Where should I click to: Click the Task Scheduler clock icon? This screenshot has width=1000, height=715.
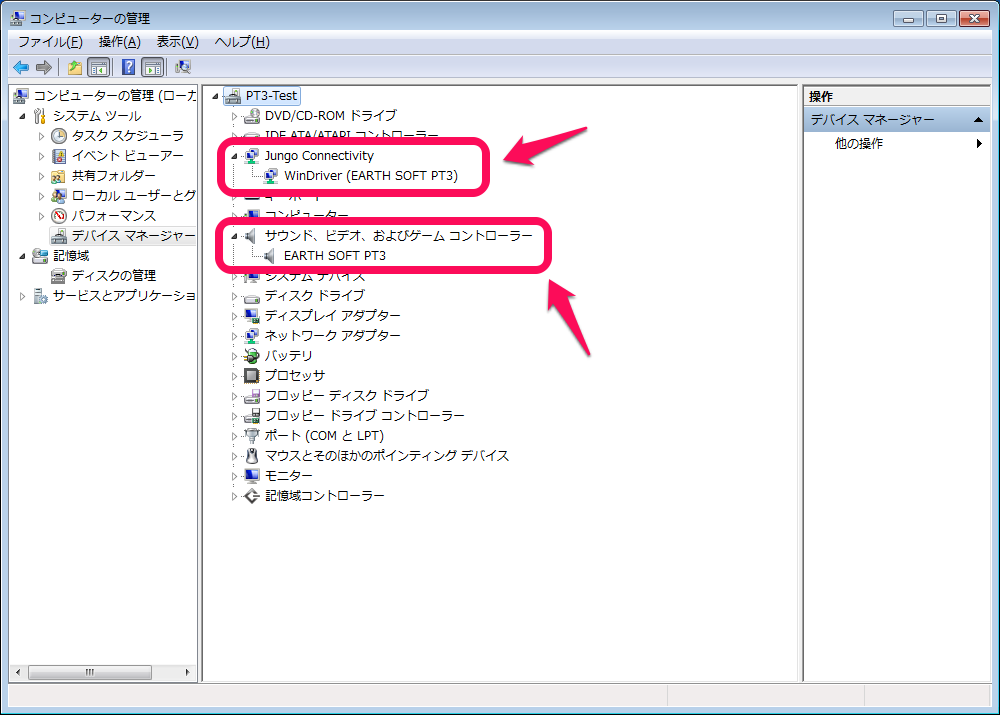[x=59, y=136]
